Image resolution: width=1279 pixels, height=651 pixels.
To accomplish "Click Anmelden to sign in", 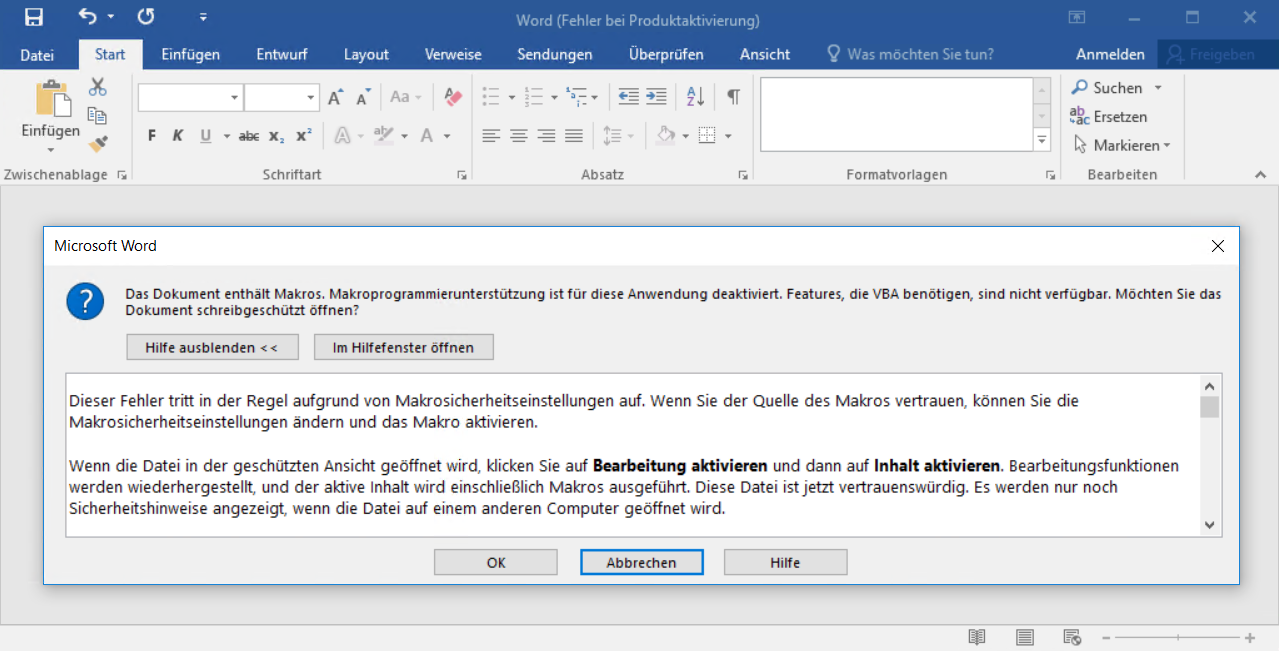I will pos(1110,54).
